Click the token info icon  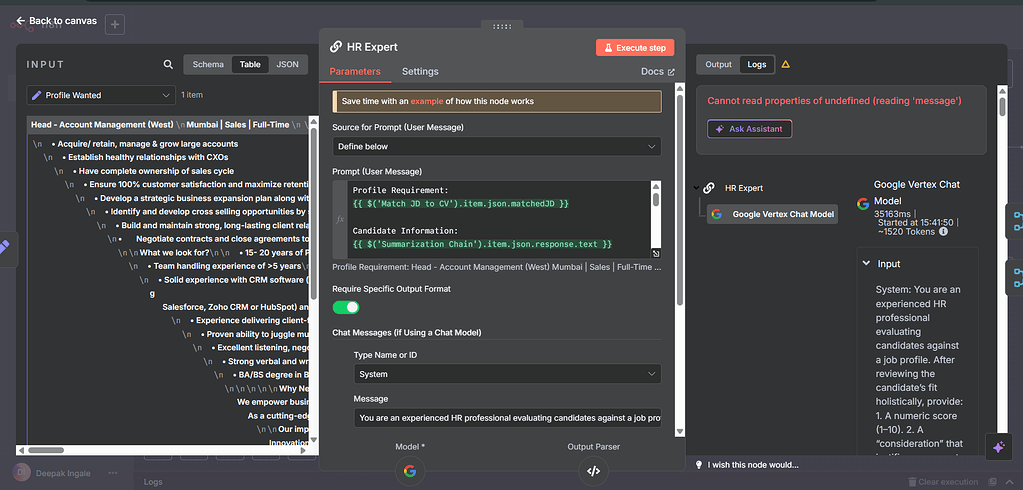click(x=944, y=231)
